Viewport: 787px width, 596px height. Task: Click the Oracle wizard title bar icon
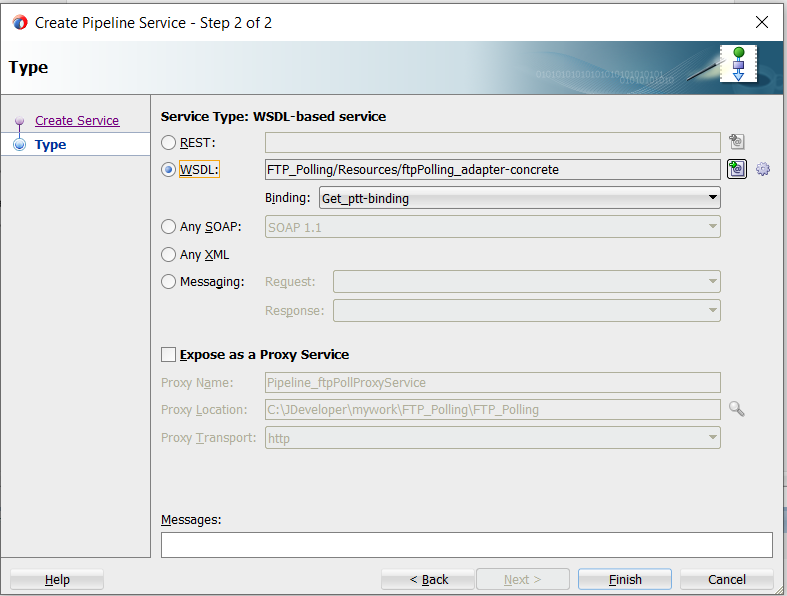pos(20,22)
